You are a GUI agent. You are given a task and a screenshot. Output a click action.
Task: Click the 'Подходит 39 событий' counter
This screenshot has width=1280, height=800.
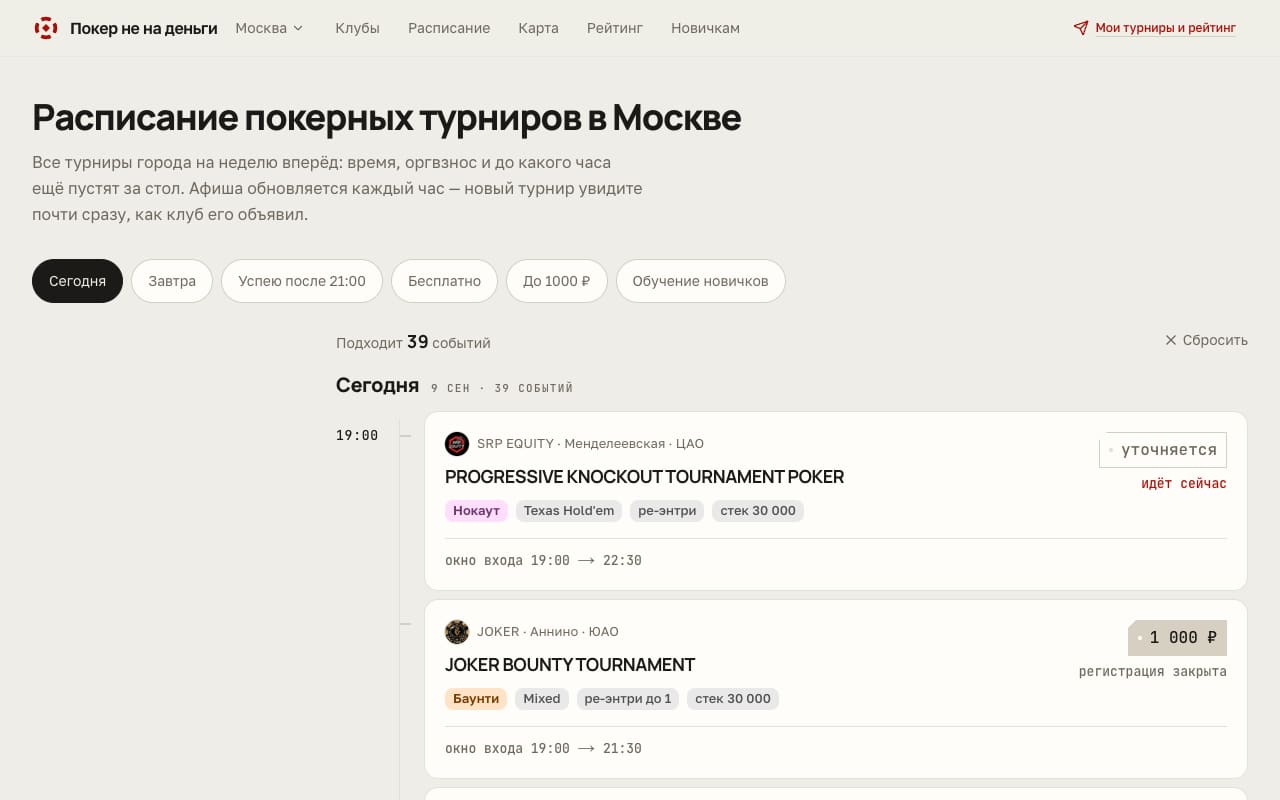point(413,342)
